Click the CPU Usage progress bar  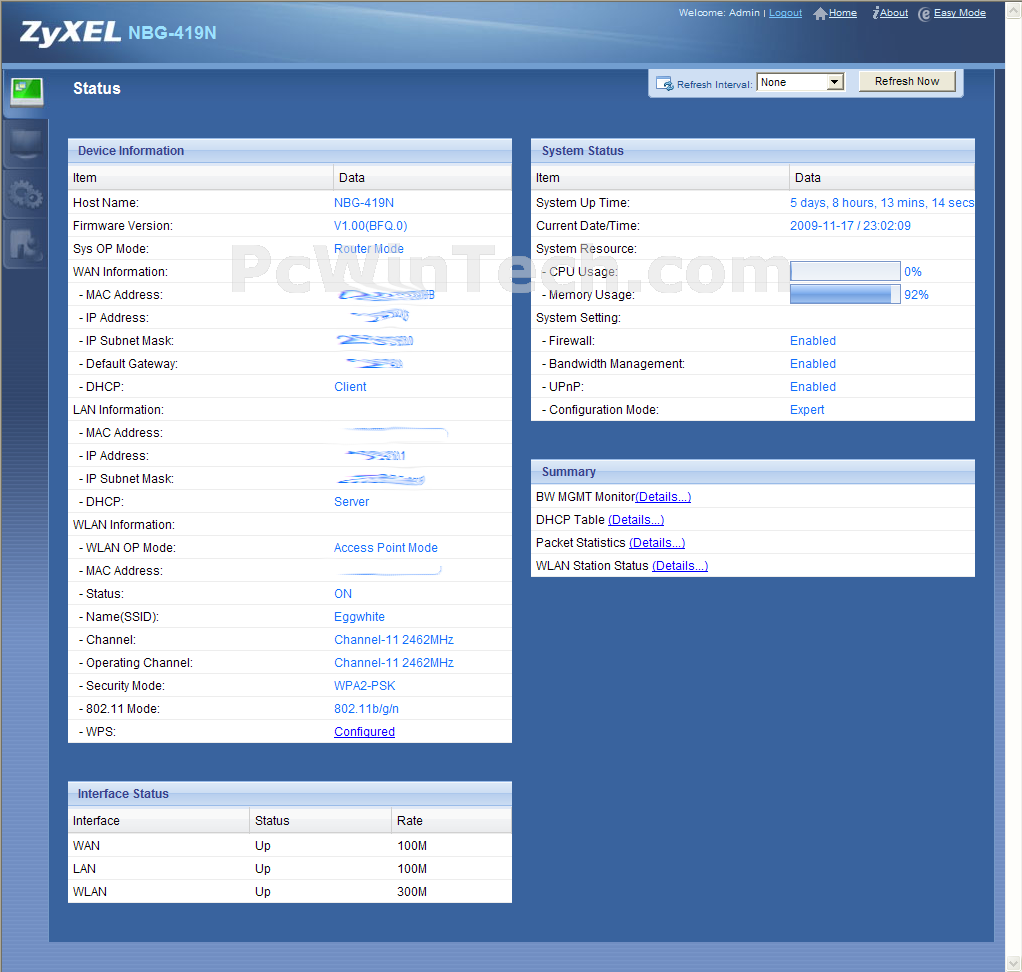coord(845,271)
